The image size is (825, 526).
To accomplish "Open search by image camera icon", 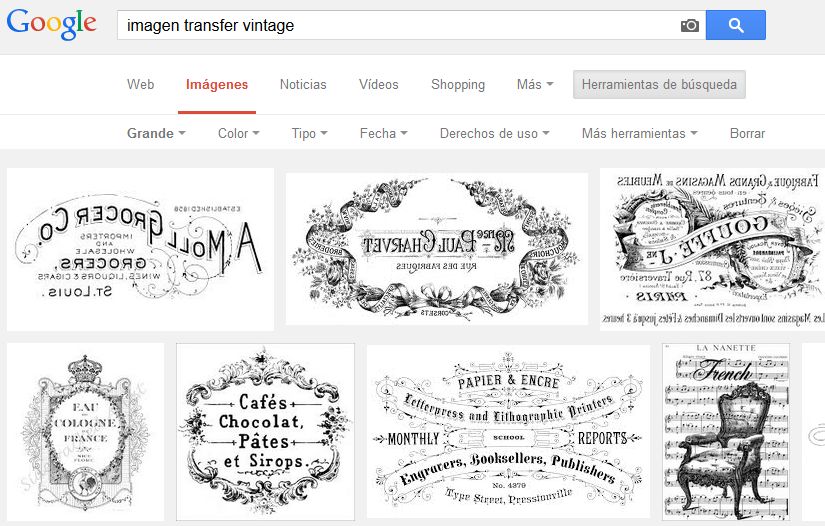I will pos(690,25).
